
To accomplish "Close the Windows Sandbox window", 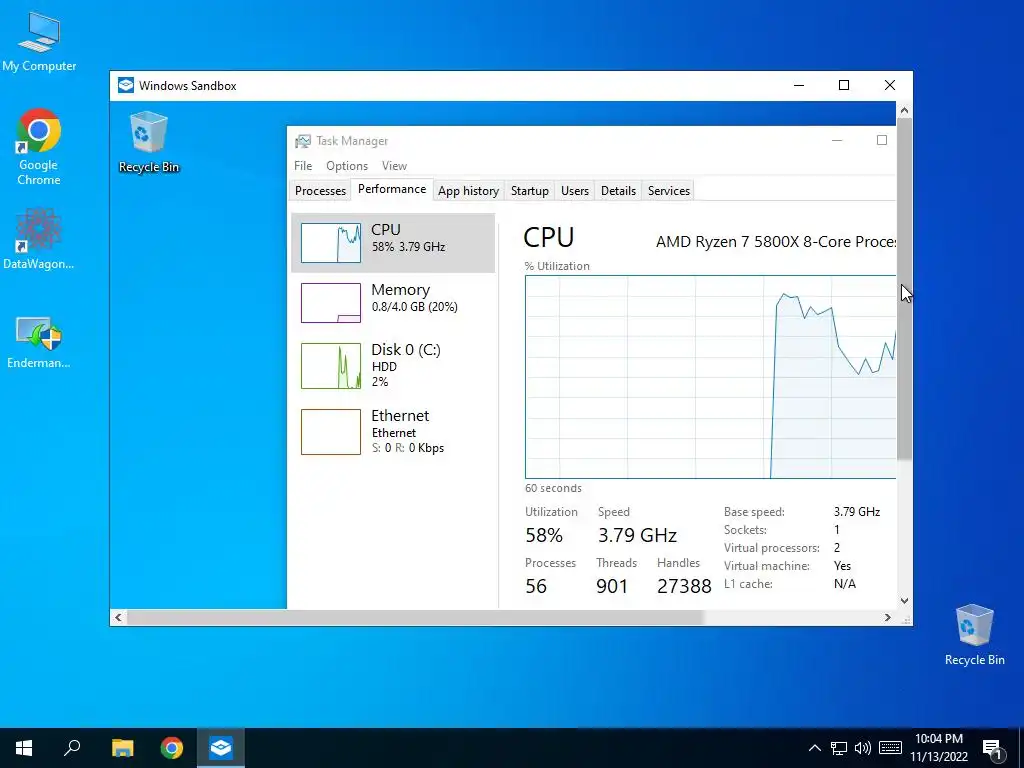I will [x=889, y=86].
